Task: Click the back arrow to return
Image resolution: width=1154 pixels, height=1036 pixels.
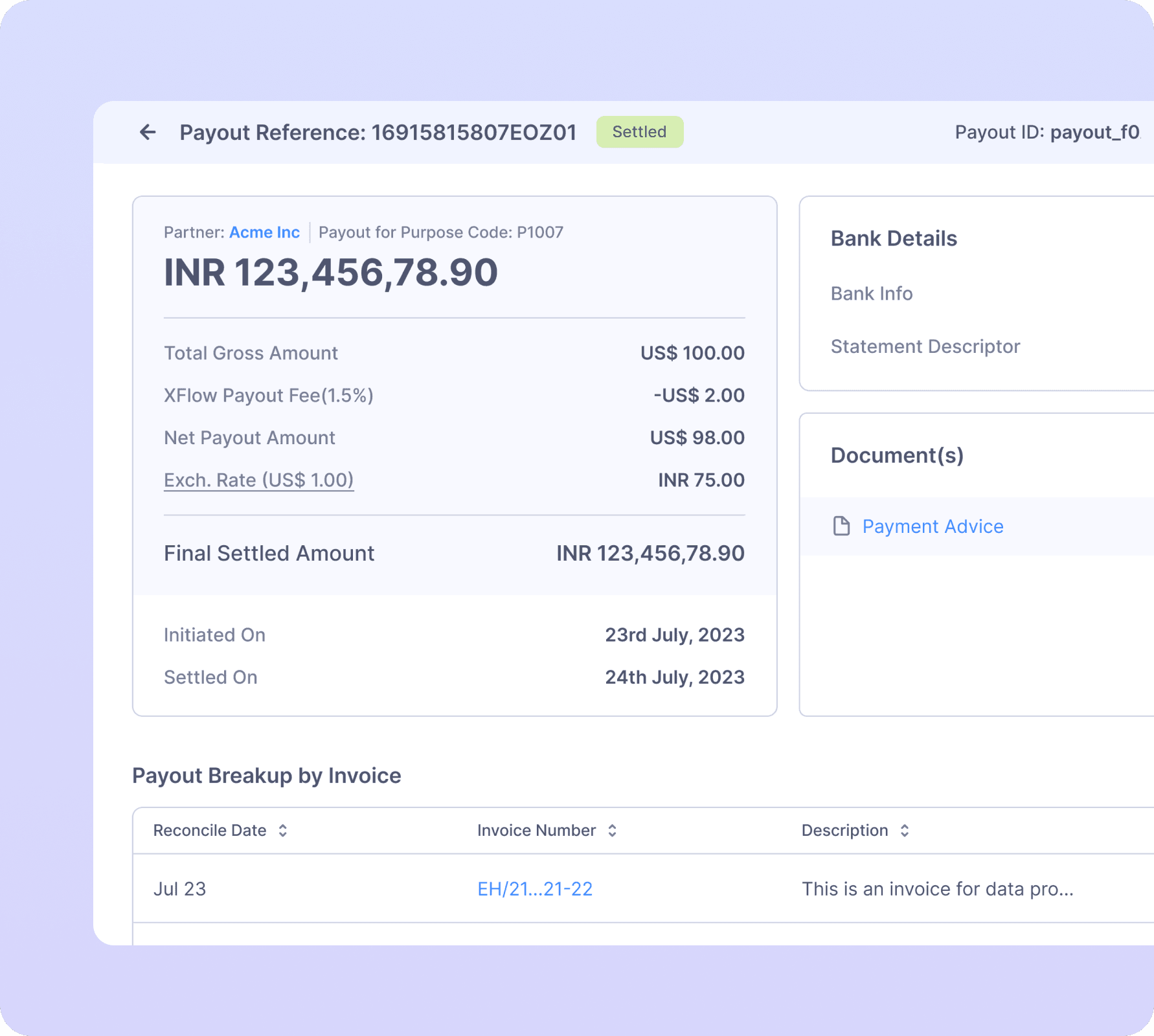Action: tap(148, 132)
